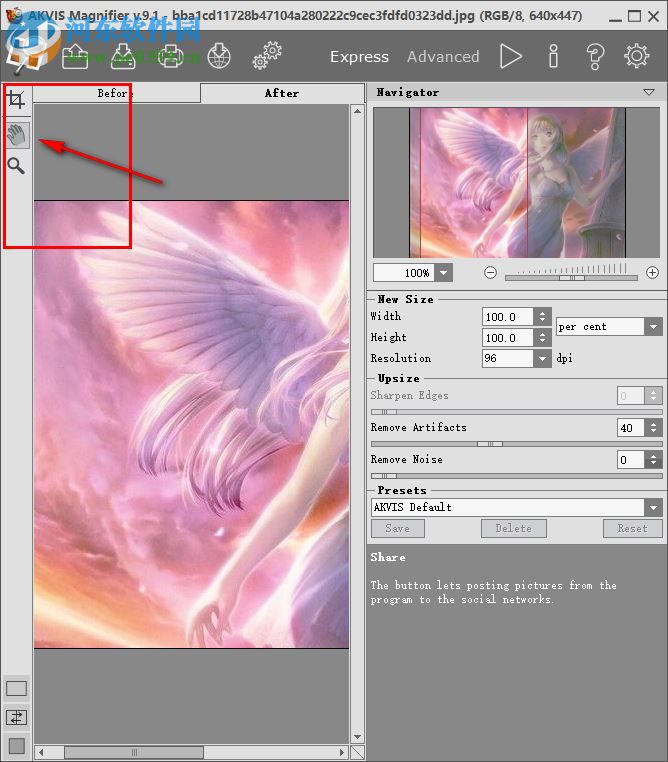Open the AKVIS Default presets dropdown
This screenshot has width=668, height=762.
[x=653, y=507]
